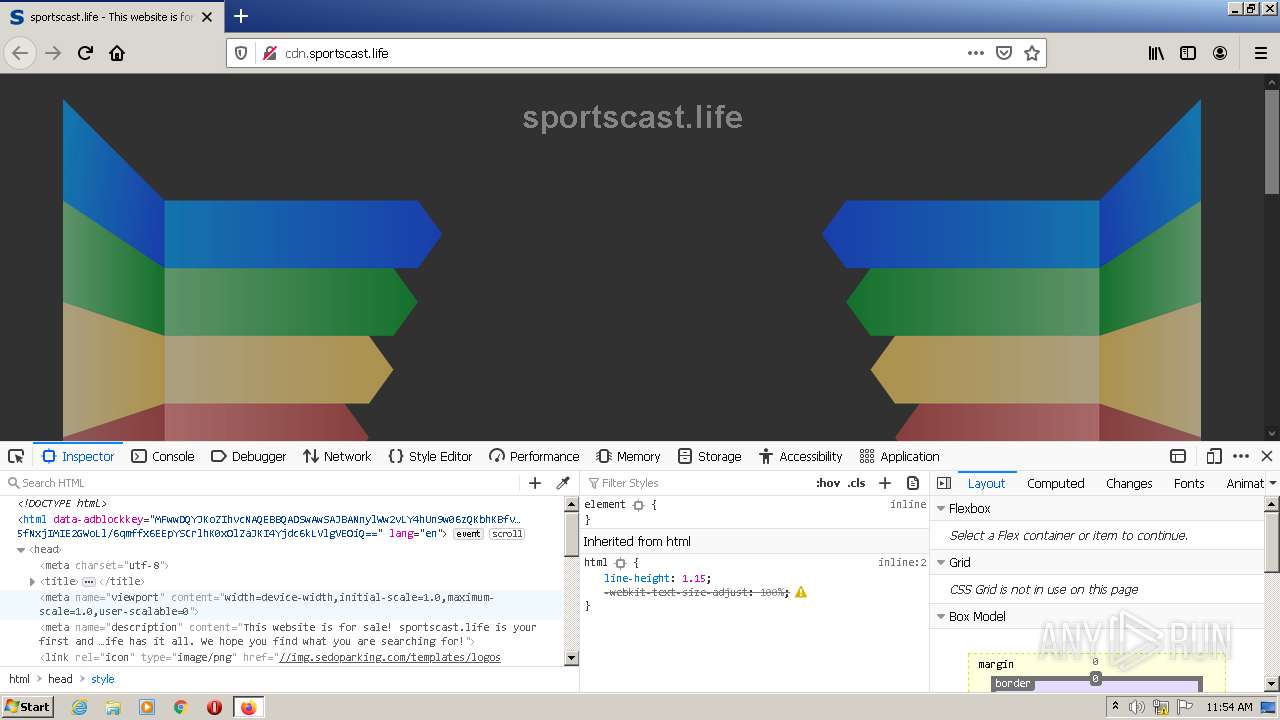Open the Firefox hamburger menu
1280x720 pixels.
coord(1260,53)
